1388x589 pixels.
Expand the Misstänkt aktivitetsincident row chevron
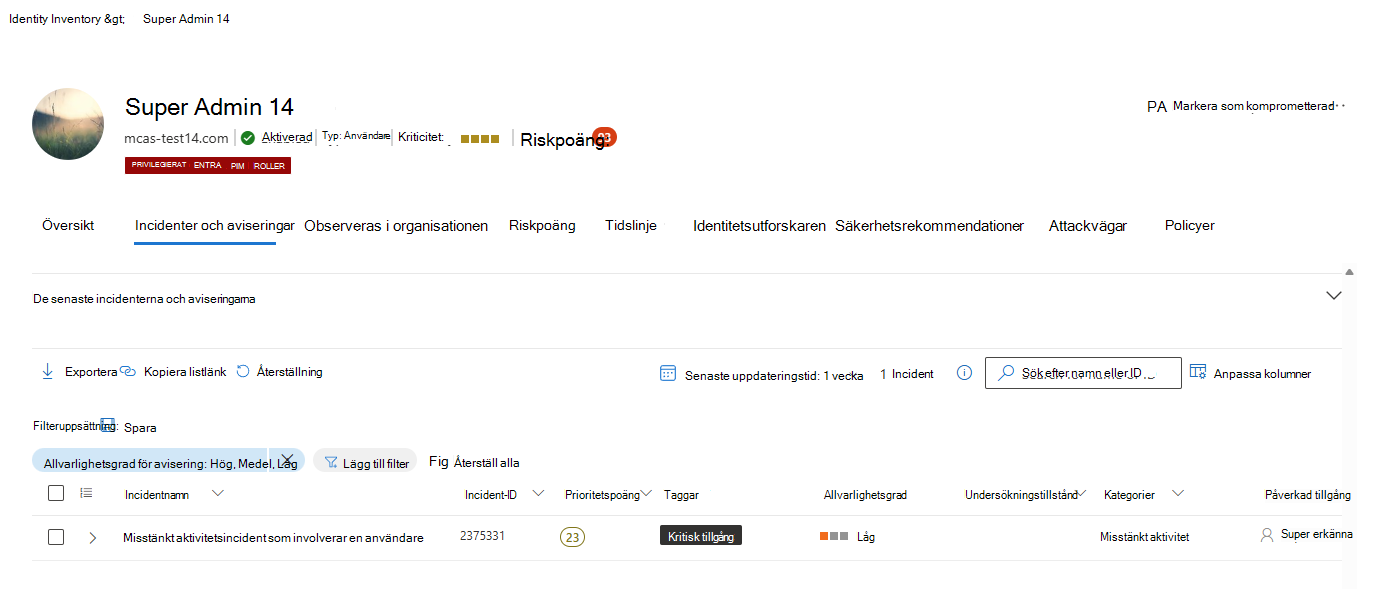(92, 536)
